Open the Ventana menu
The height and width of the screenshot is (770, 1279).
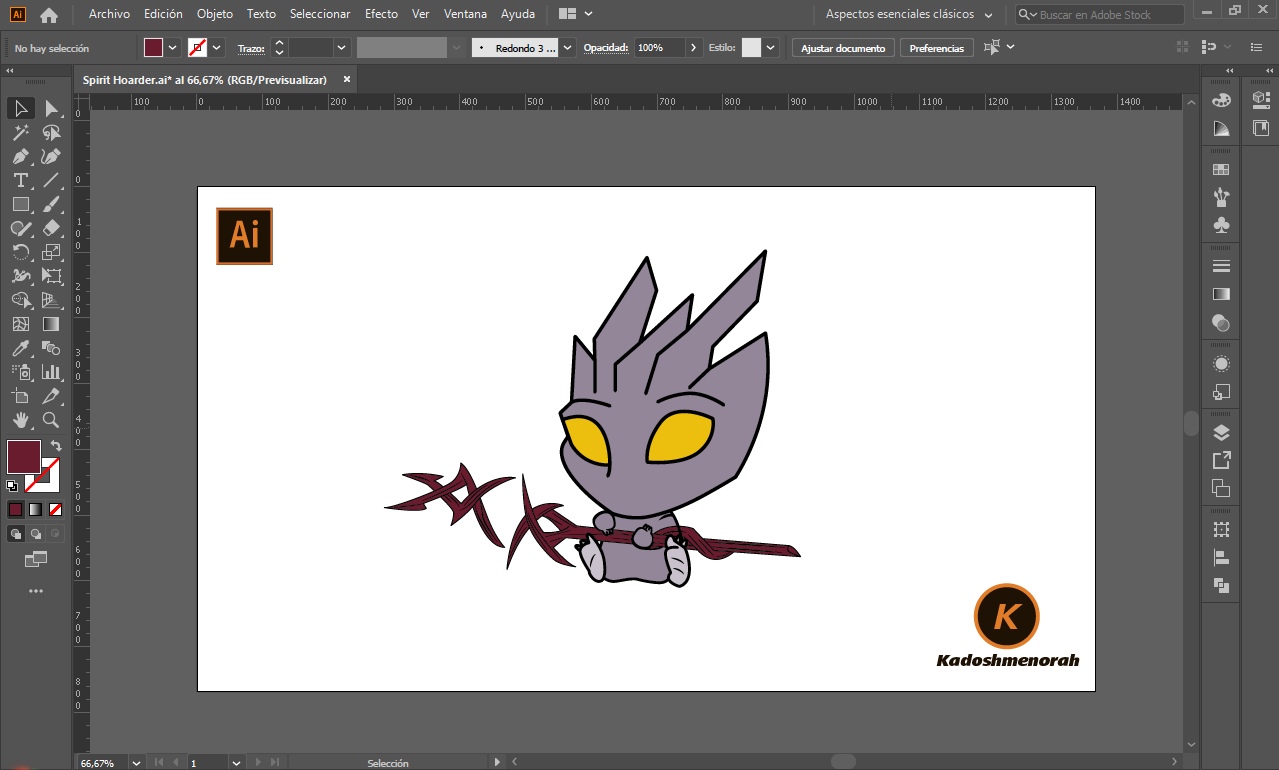(x=466, y=14)
